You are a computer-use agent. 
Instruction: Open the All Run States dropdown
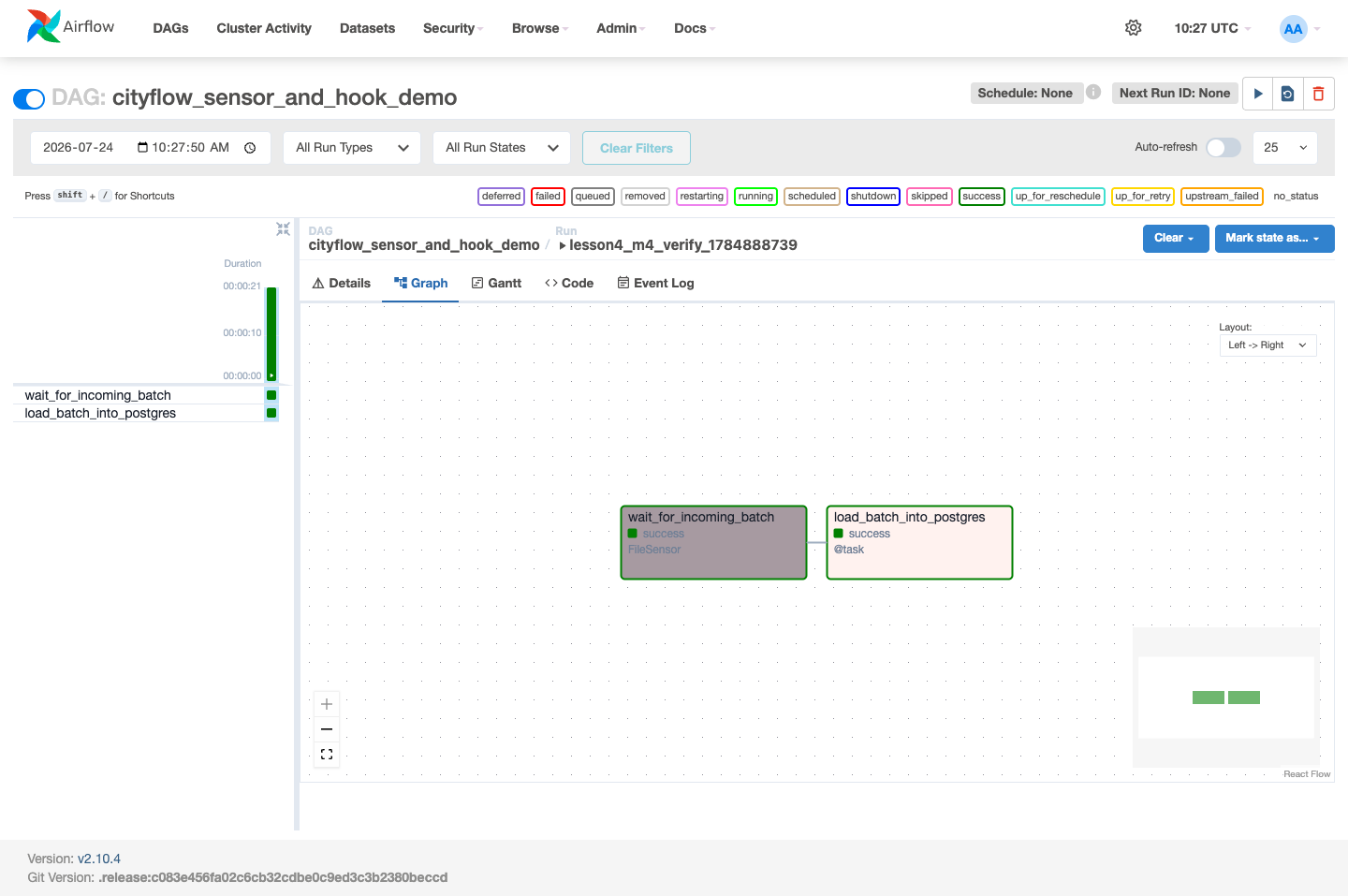[502, 148]
